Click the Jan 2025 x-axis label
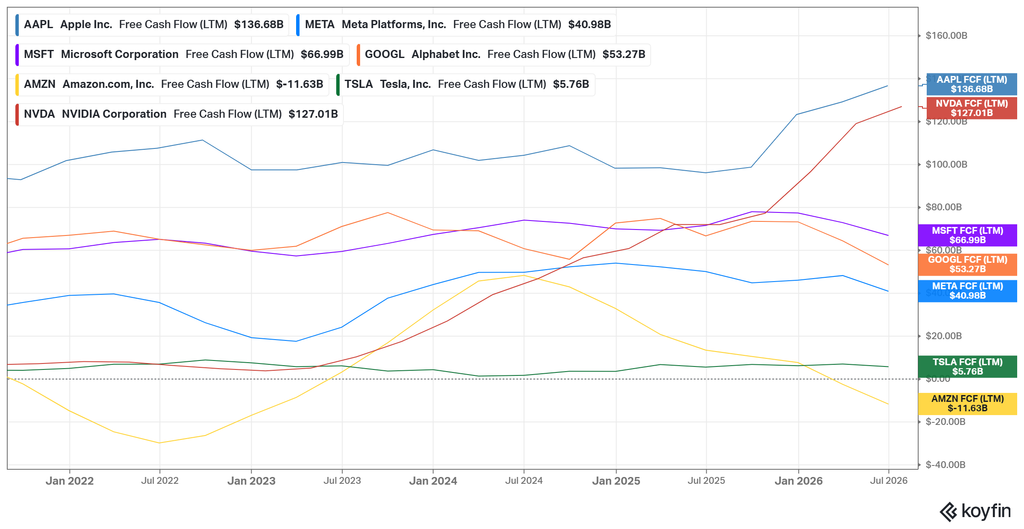This screenshot has height=529, width=1024. 616,481
